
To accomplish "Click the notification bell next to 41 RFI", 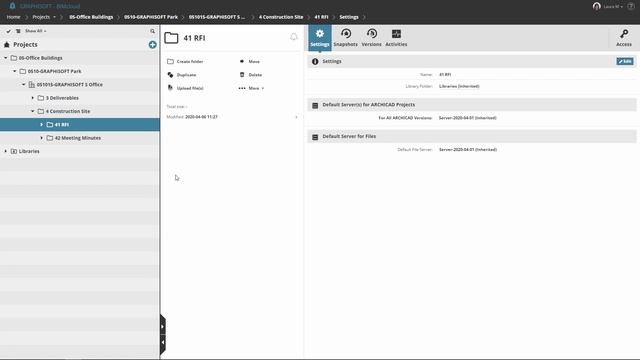I will (293, 37).
